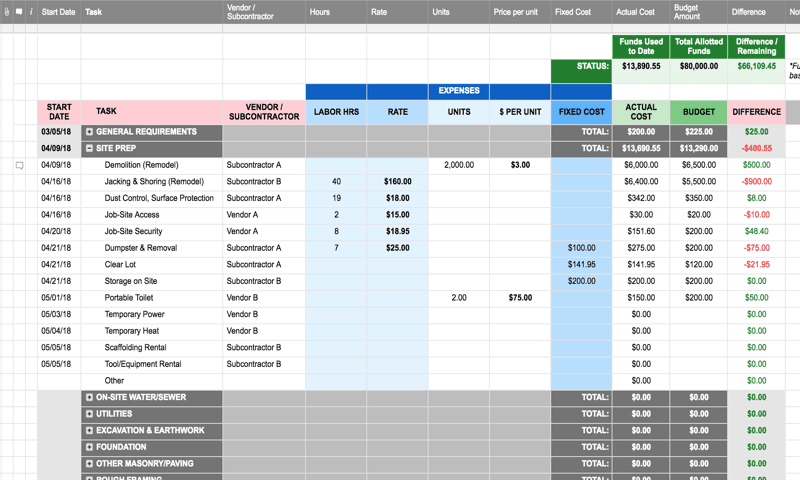Expand the Other Masonry/Paving section
The height and width of the screenshot is (480, 800).
(89, 464)
